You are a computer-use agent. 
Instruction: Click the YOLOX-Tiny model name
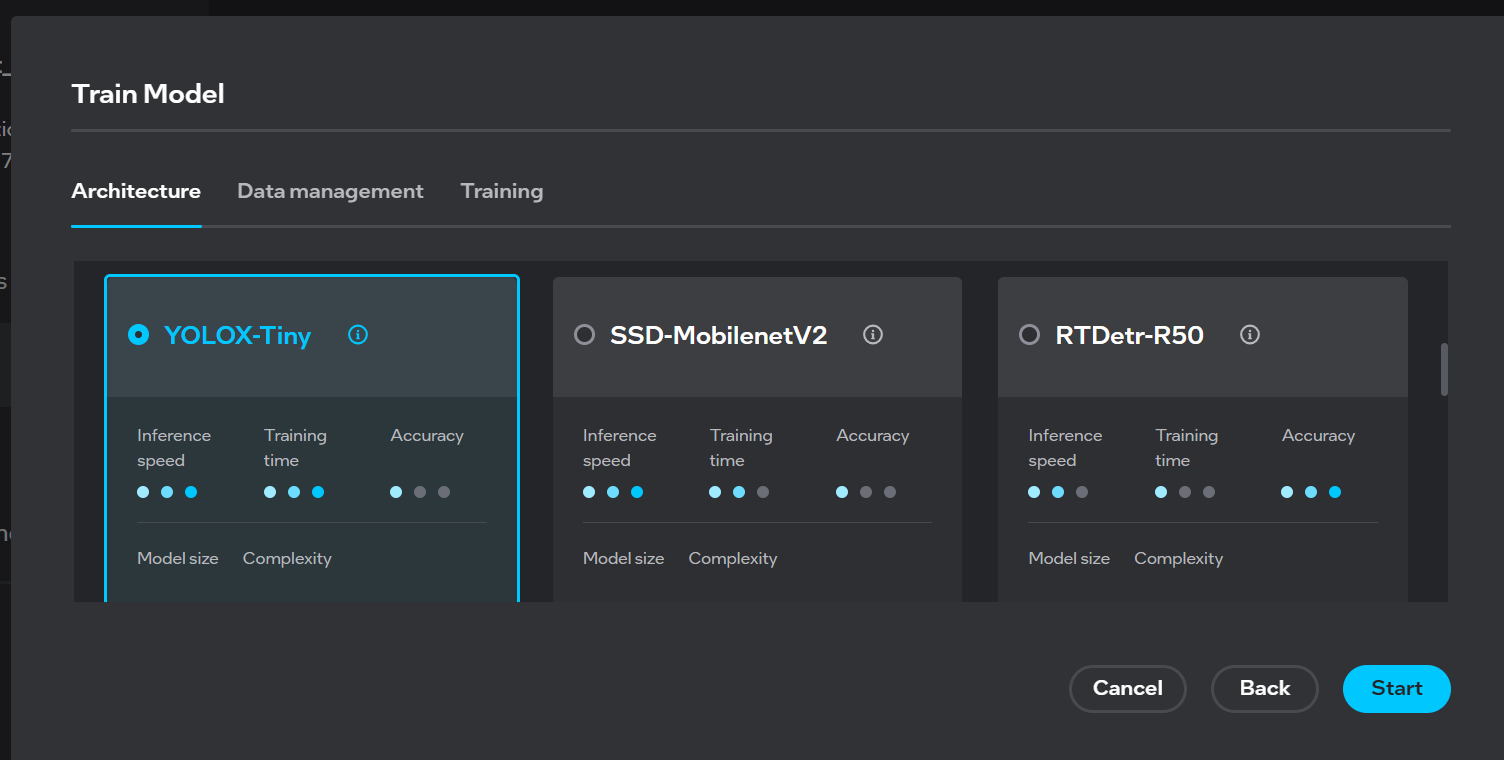pos(238,336)
